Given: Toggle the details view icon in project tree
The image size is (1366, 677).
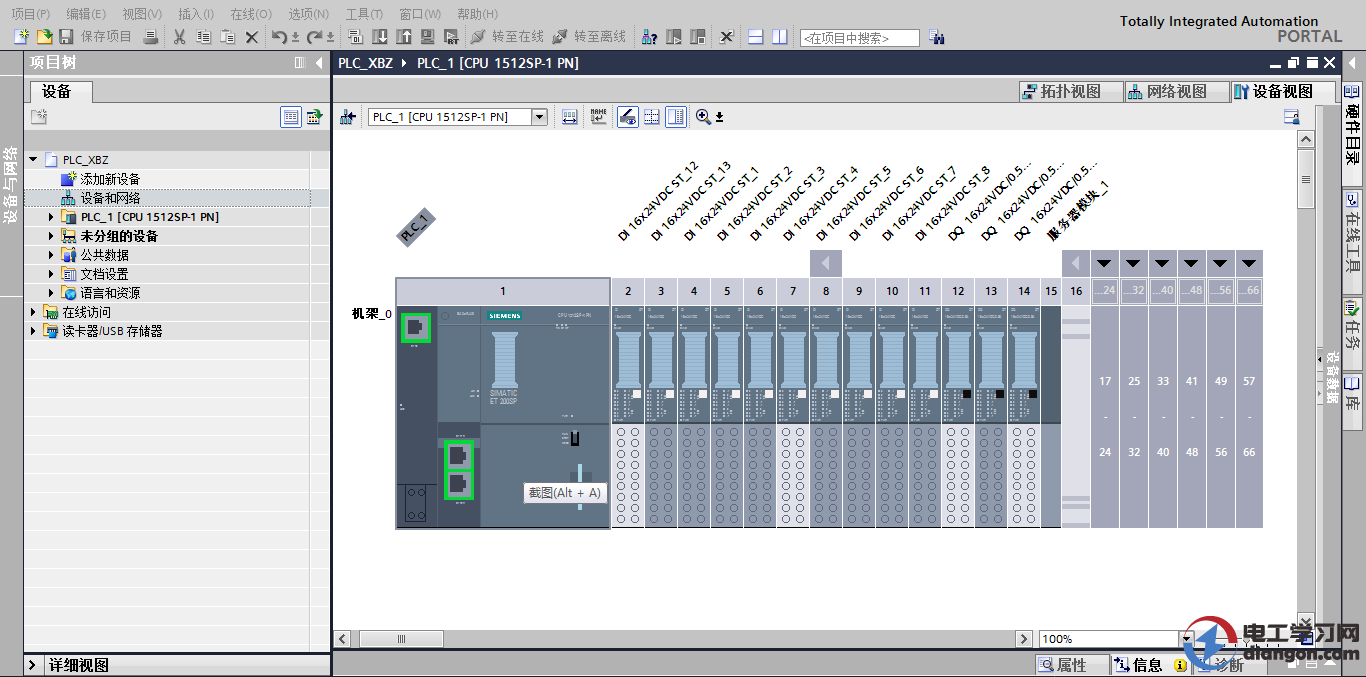Looking at the screenshot, I should click(291, 117).
